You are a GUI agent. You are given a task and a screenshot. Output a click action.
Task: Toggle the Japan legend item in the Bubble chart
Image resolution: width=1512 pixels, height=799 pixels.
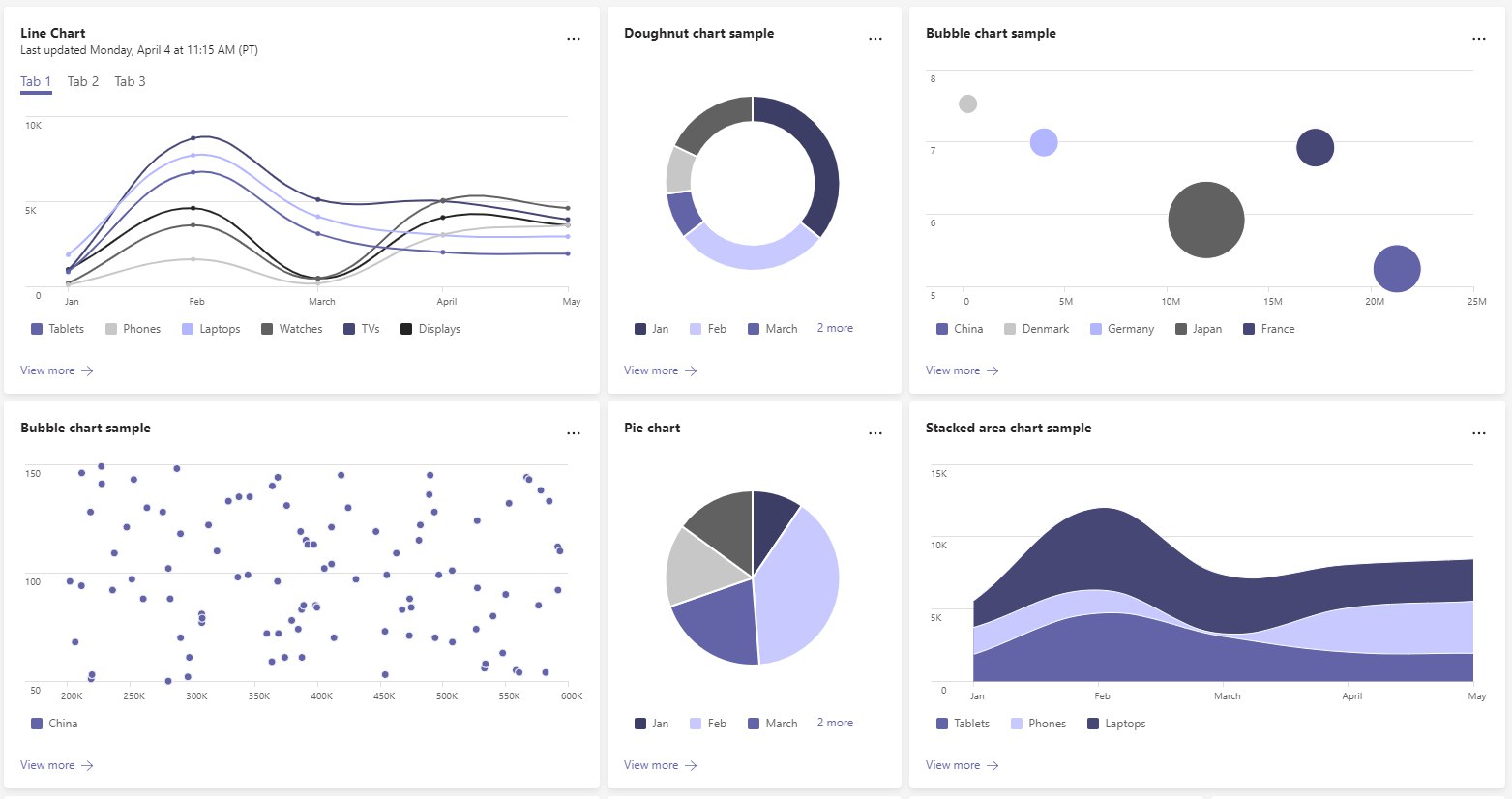[1199, 329]
